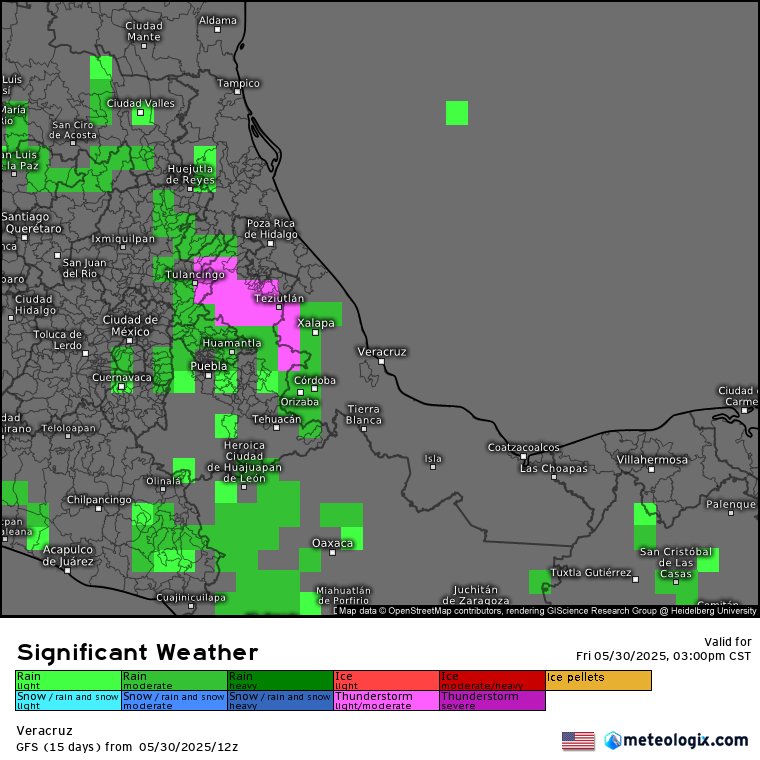Click the Cuernavaca city marker
Image resolution: width=760 pixels, height=760 pixels.
tap(122, 386)
